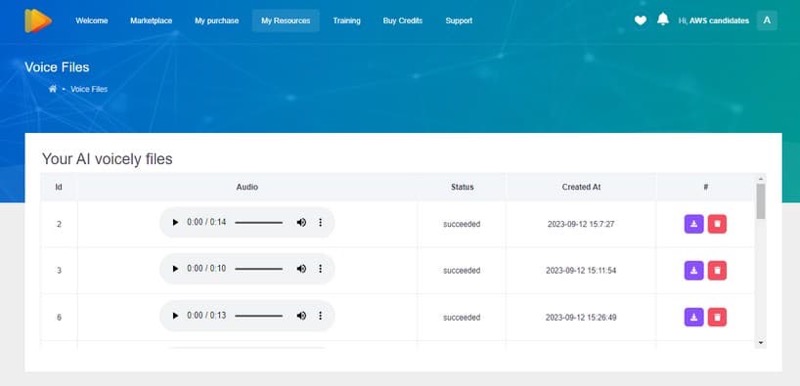The image size is (800, 386).
Task: Click the timestamp 2023-09-12 15:11:54
Action: (x=581, y=270)
